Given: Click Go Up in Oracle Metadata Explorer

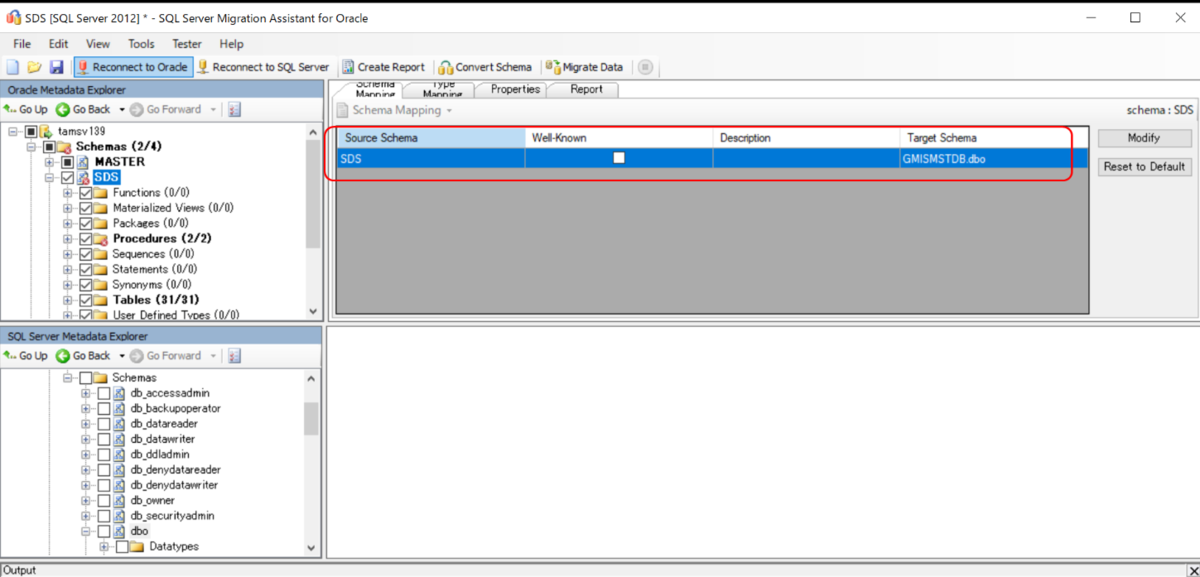Looking at the screenshot, I should (x=26, y=109).
